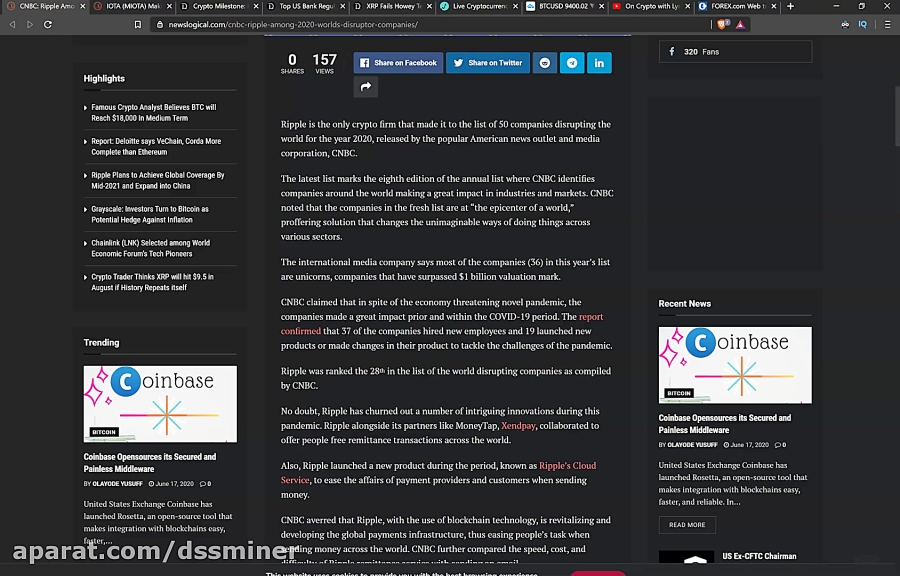
Task: Share article on LinkedIn
Action: click(599, 62)
